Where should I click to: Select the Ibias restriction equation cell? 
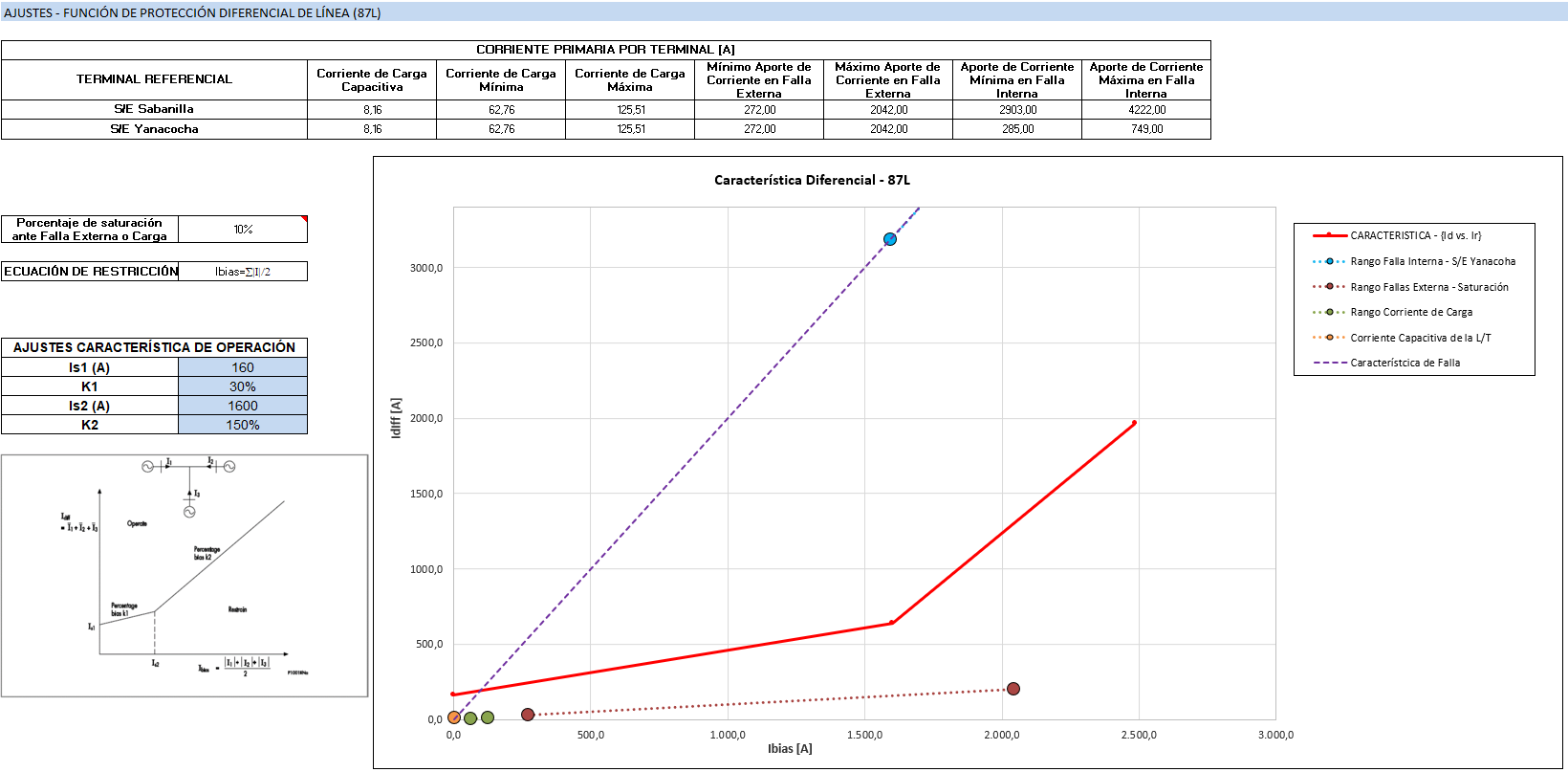click(243, 272)
